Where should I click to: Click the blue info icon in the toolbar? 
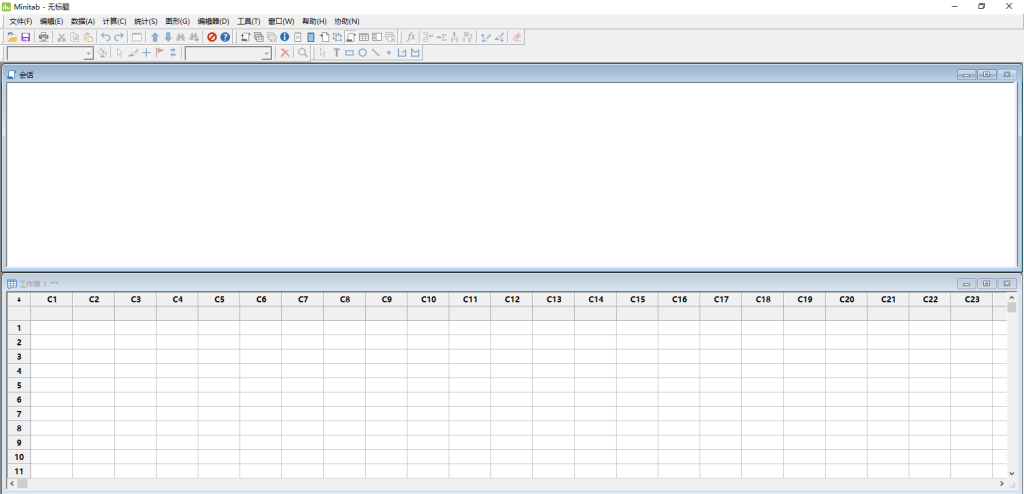[x=285, y=37]
